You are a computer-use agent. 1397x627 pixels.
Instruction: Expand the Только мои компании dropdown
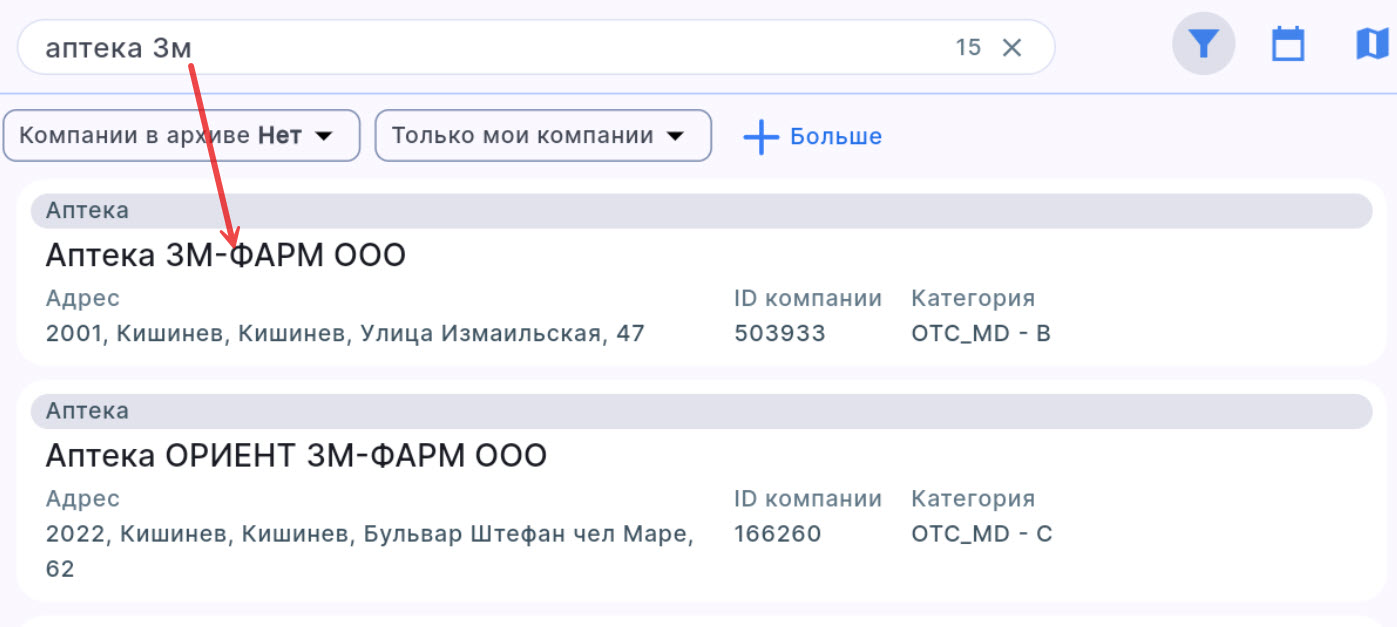543,135
